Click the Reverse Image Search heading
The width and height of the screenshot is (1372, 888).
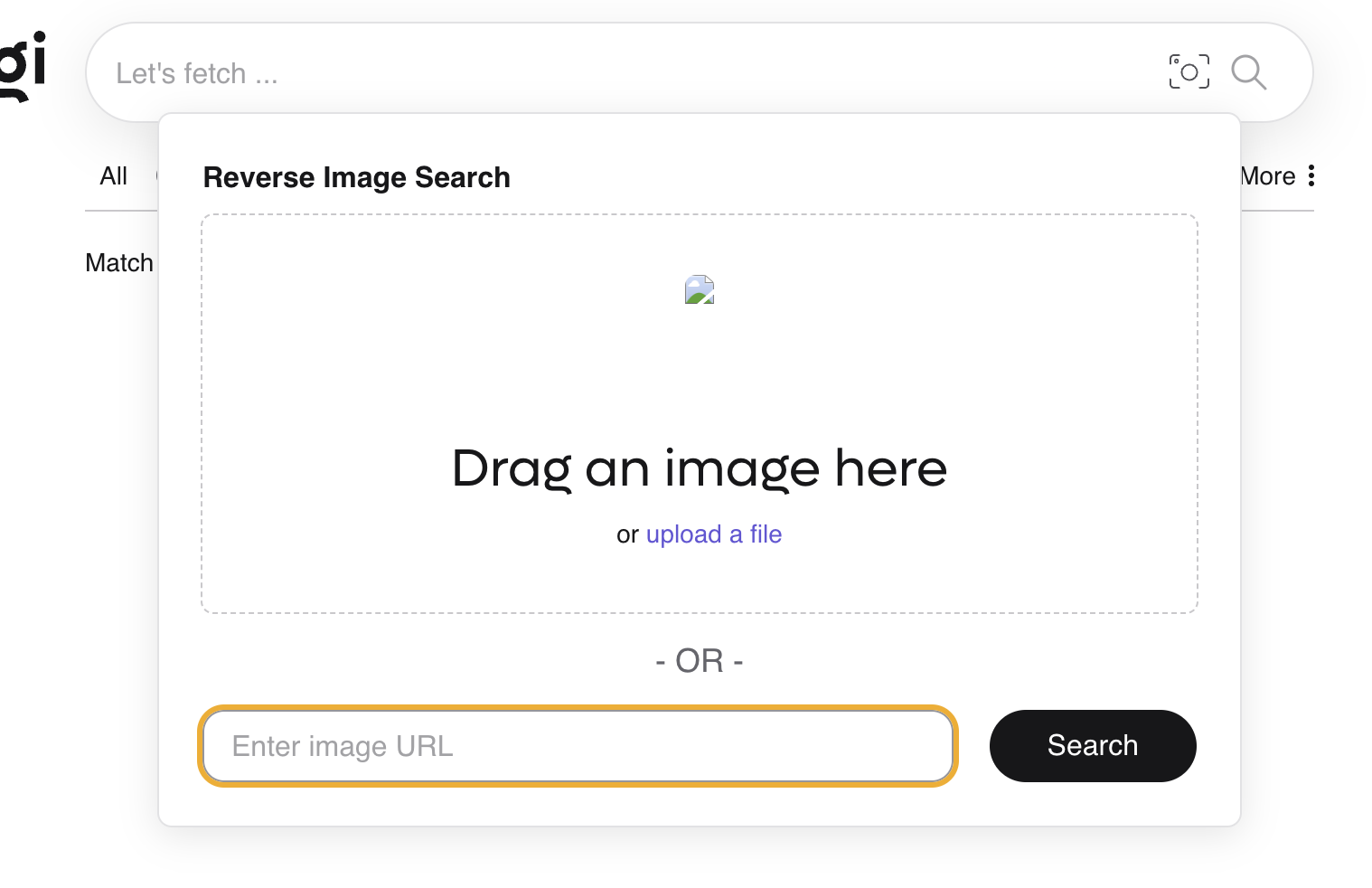[x=356, y=177]
